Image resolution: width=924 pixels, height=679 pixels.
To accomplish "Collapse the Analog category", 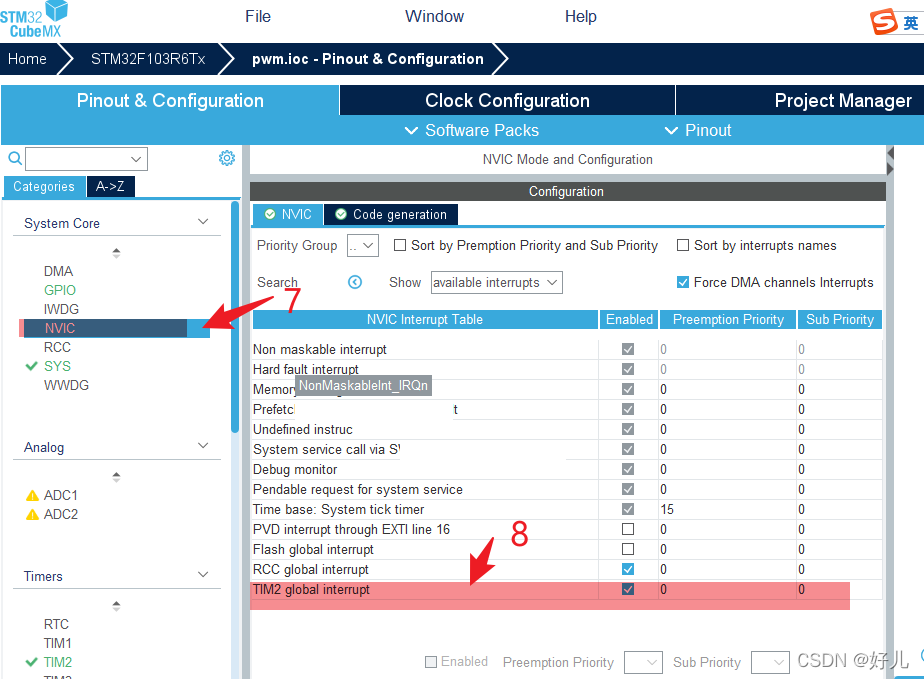I will (203, 446).
